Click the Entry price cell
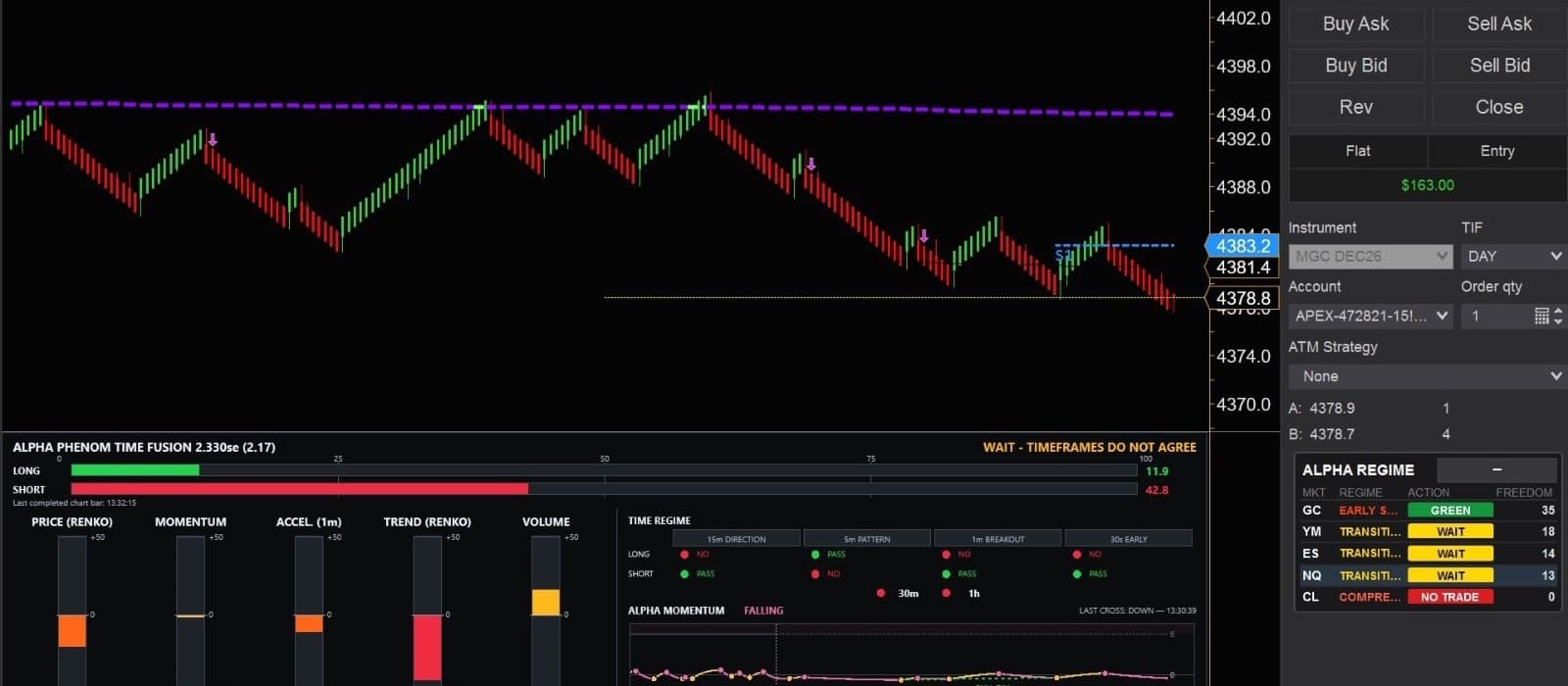Screen dimensions: 1568x686 tap(1496, 151)
